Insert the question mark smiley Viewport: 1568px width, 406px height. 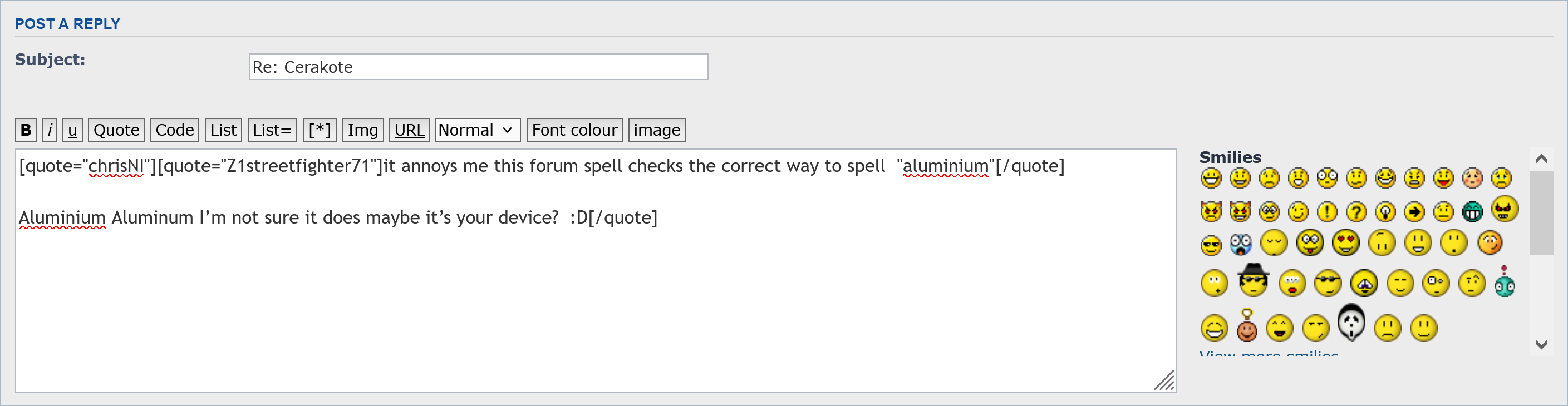click(1356, 212)
